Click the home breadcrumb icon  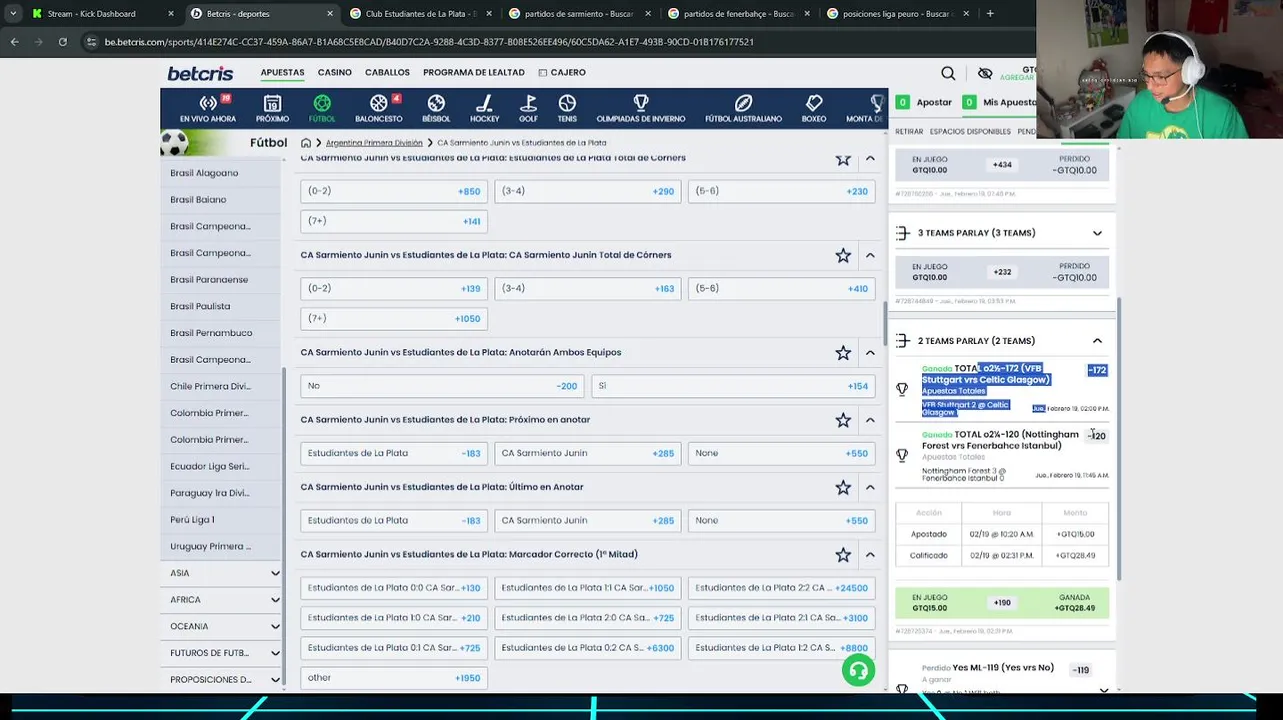coord(306,143)
